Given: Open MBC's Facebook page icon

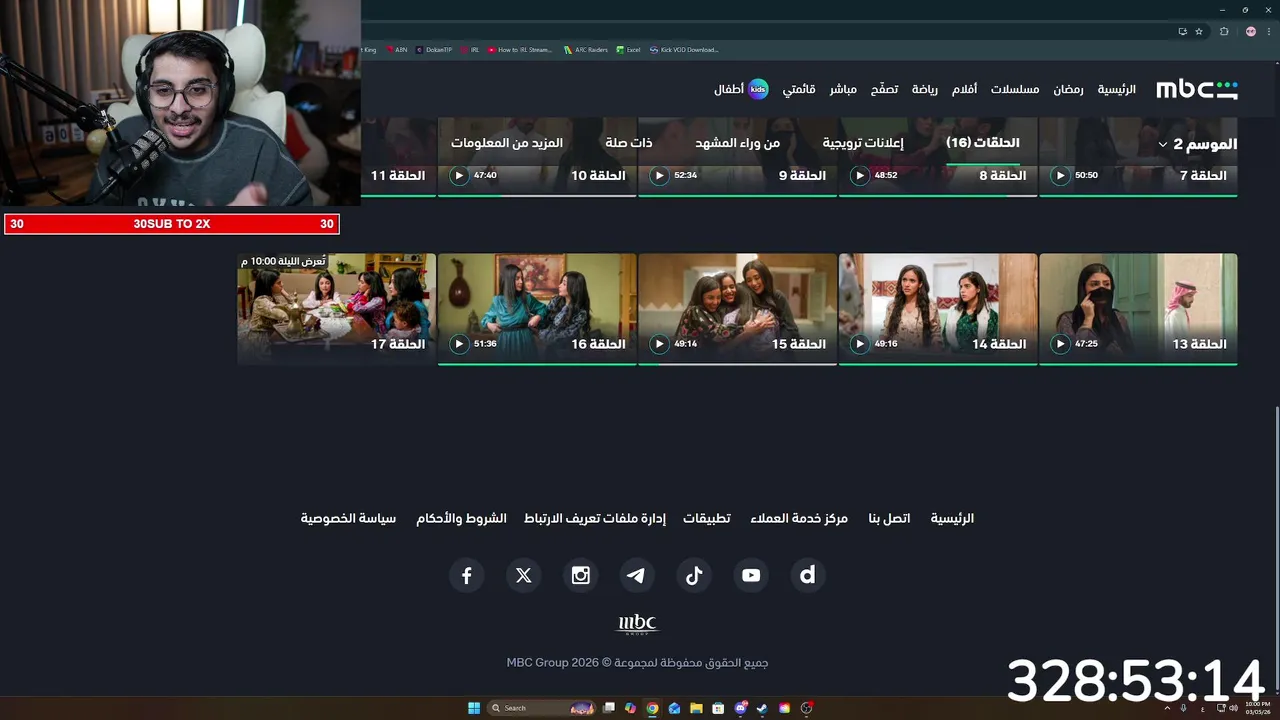Looking at the screenshot, I should tap(466, 575).
